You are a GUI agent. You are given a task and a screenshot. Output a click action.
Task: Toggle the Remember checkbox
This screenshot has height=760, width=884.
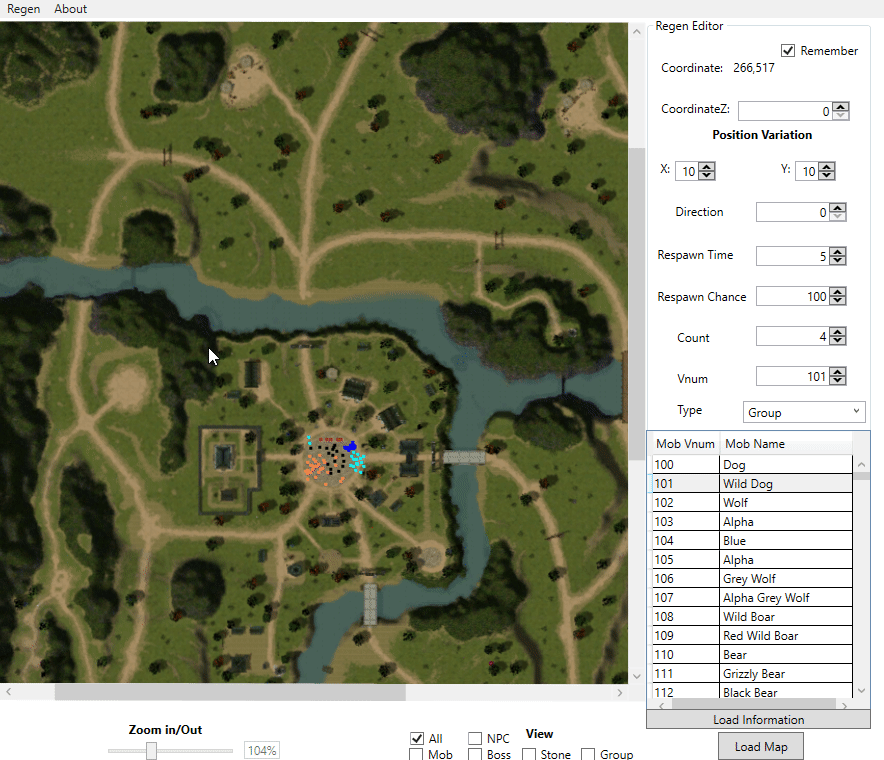click(788, 51)
